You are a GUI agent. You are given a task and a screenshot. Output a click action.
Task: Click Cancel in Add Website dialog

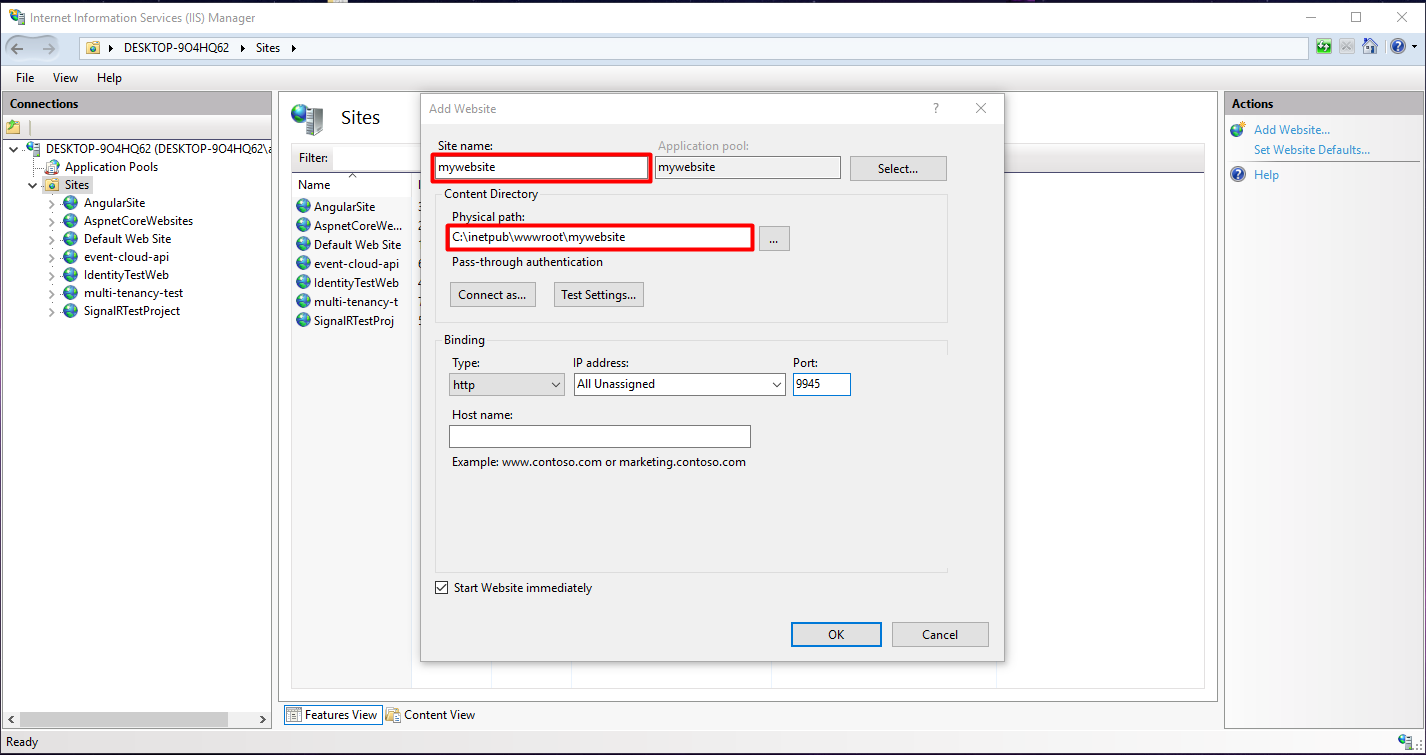[940, 634]
